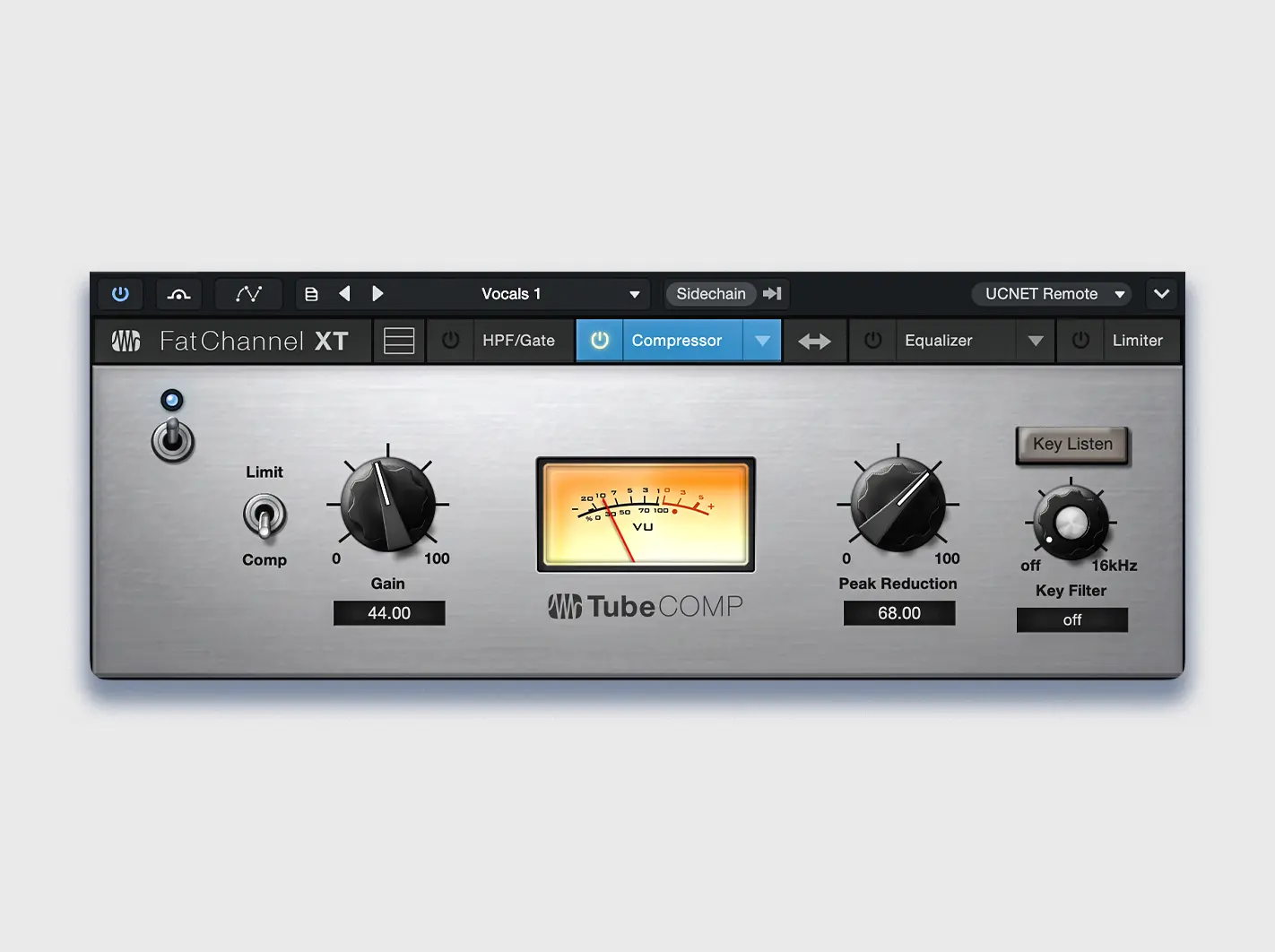The width and height of the screenshot is (1275, 952).
Task: Click the plugin power bypass icon
Action: coord(120,294)
